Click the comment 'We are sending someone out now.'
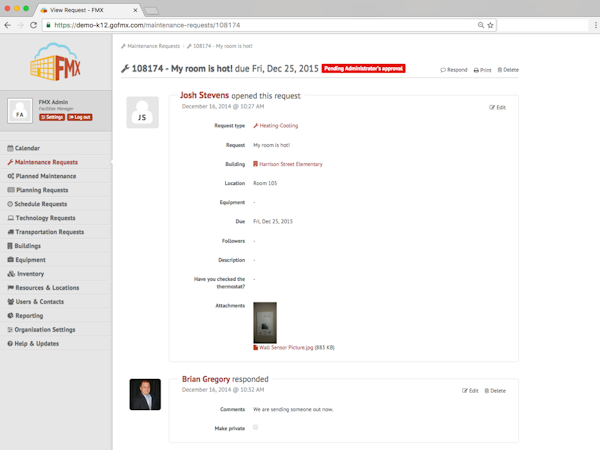The image size is (600, 450). point(293,409)
